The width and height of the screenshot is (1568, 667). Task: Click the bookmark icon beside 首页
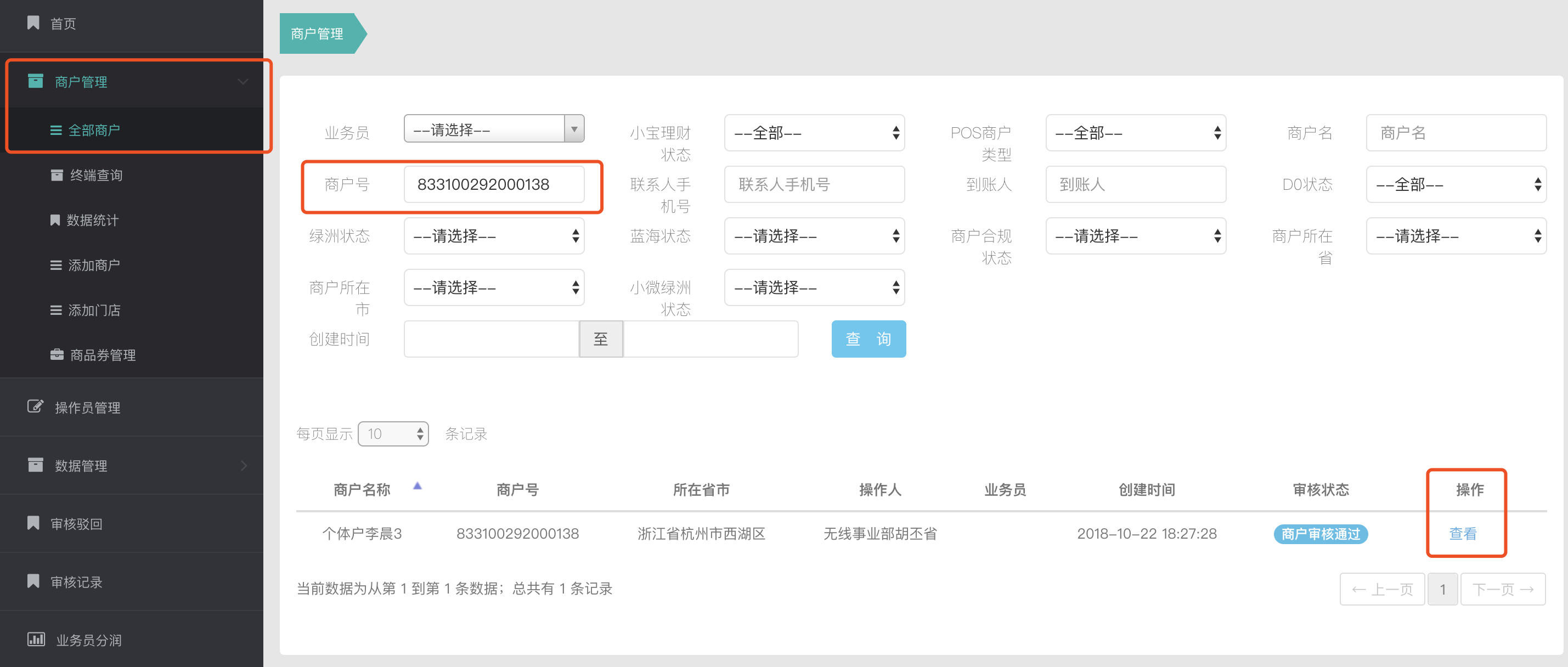click(x=33, y=23)
